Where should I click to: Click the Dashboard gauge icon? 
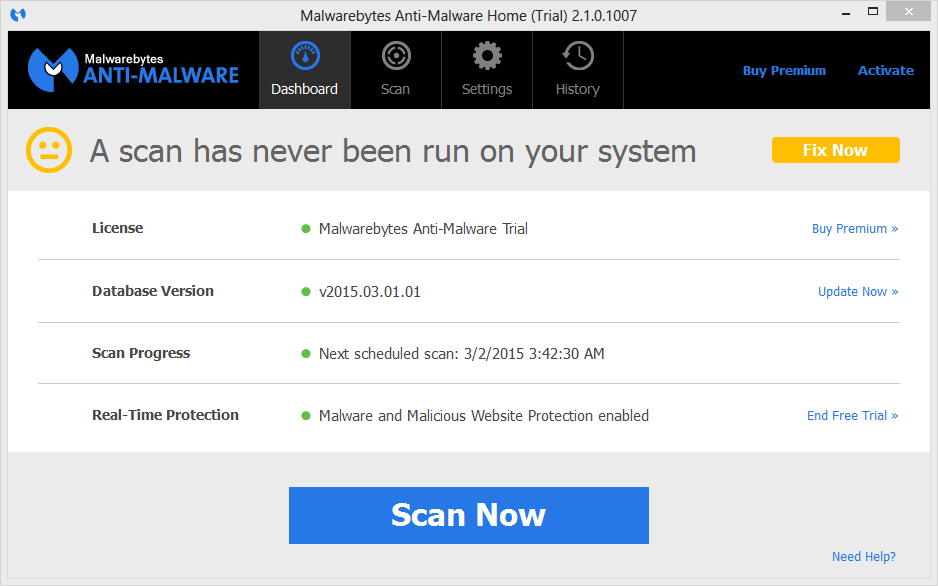coord(305,56)
